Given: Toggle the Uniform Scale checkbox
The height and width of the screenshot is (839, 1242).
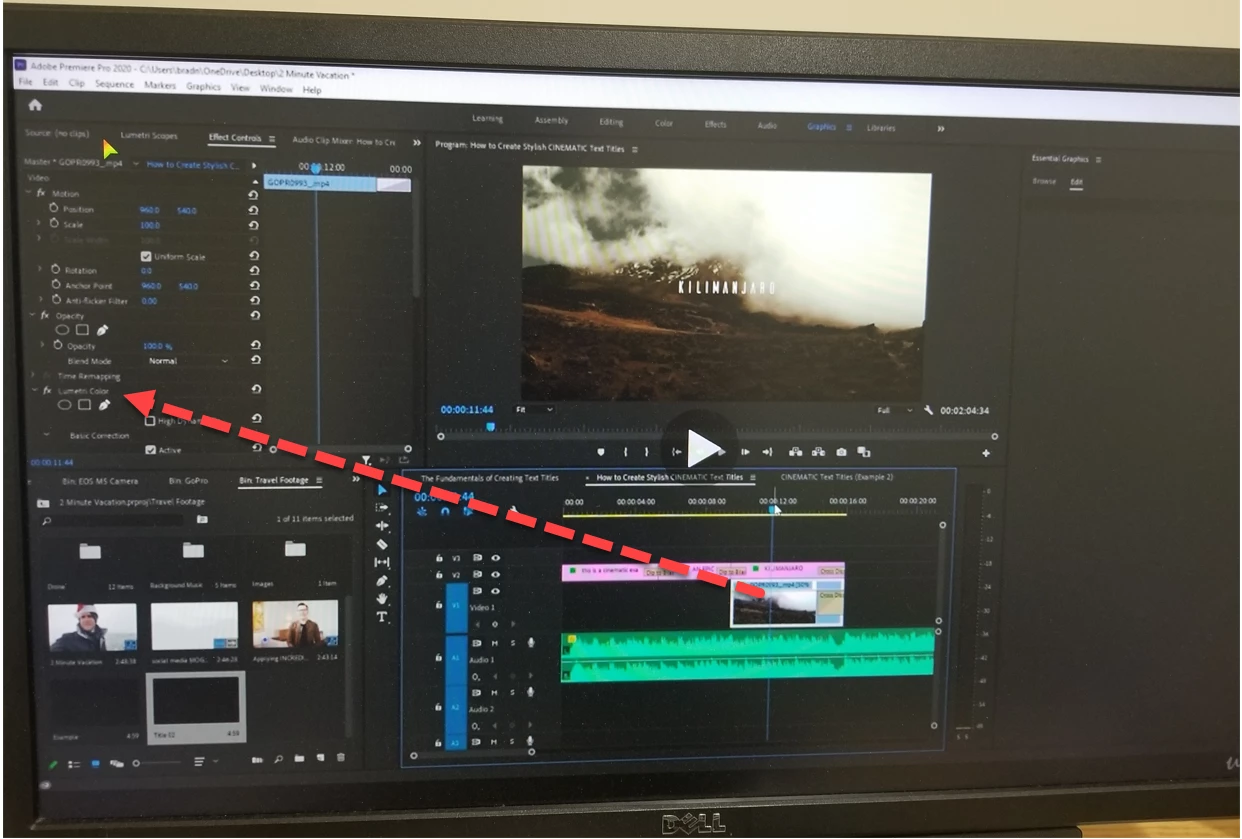Looking at the screenshot, I should click(147, 256).
